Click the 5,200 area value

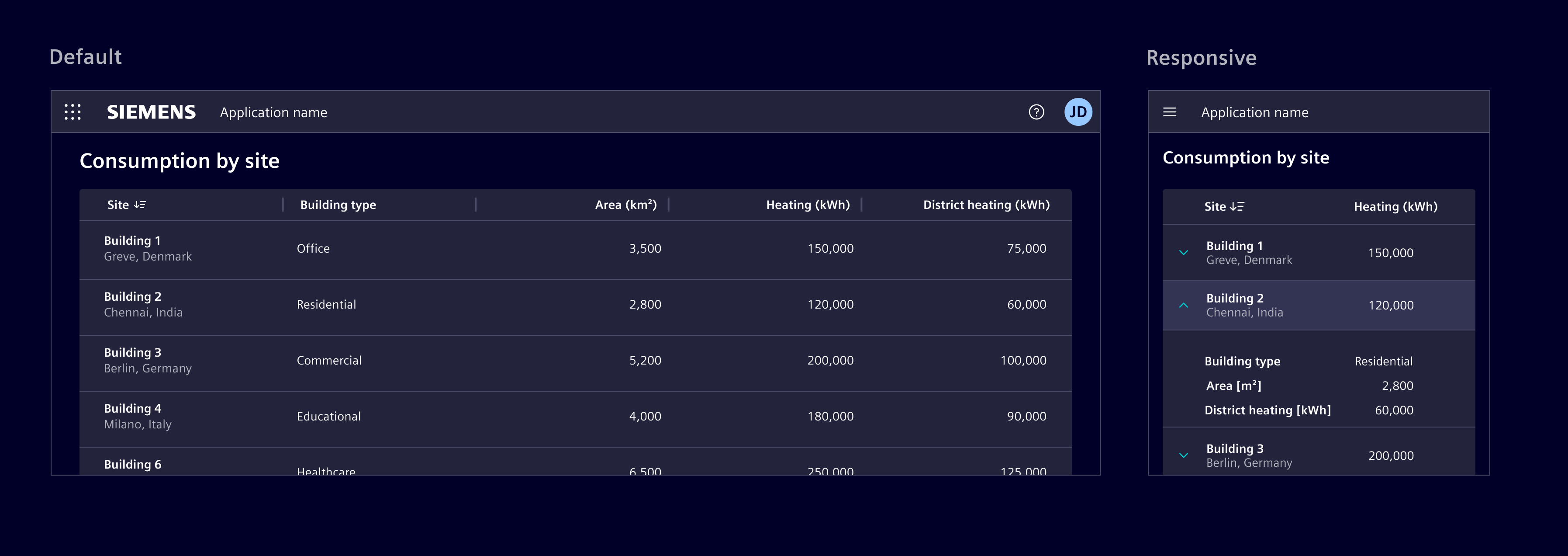[645, 361]
